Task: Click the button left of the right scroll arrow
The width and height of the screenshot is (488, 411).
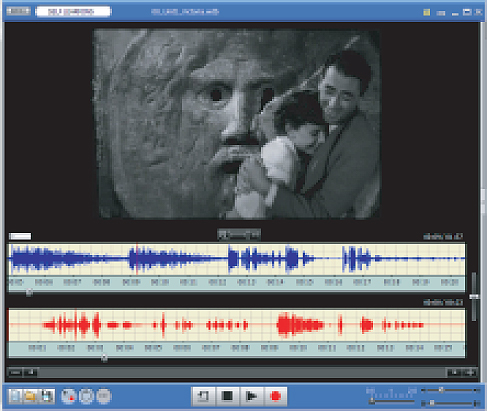Action: [454, 372]
